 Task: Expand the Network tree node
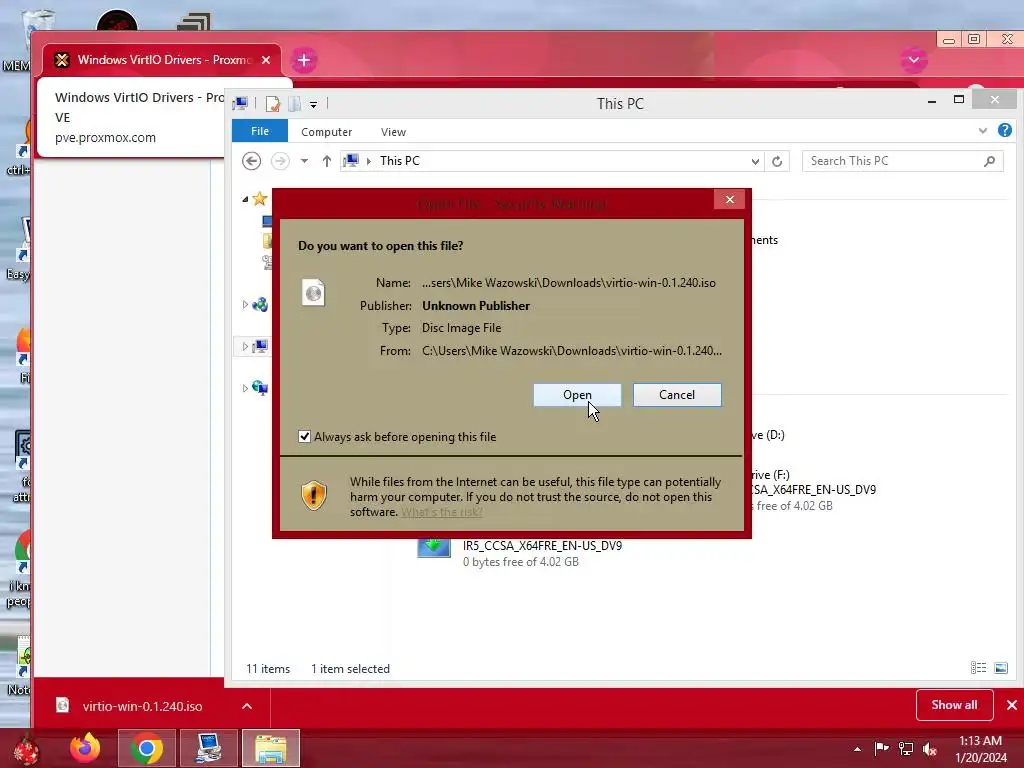coord(246,388)
